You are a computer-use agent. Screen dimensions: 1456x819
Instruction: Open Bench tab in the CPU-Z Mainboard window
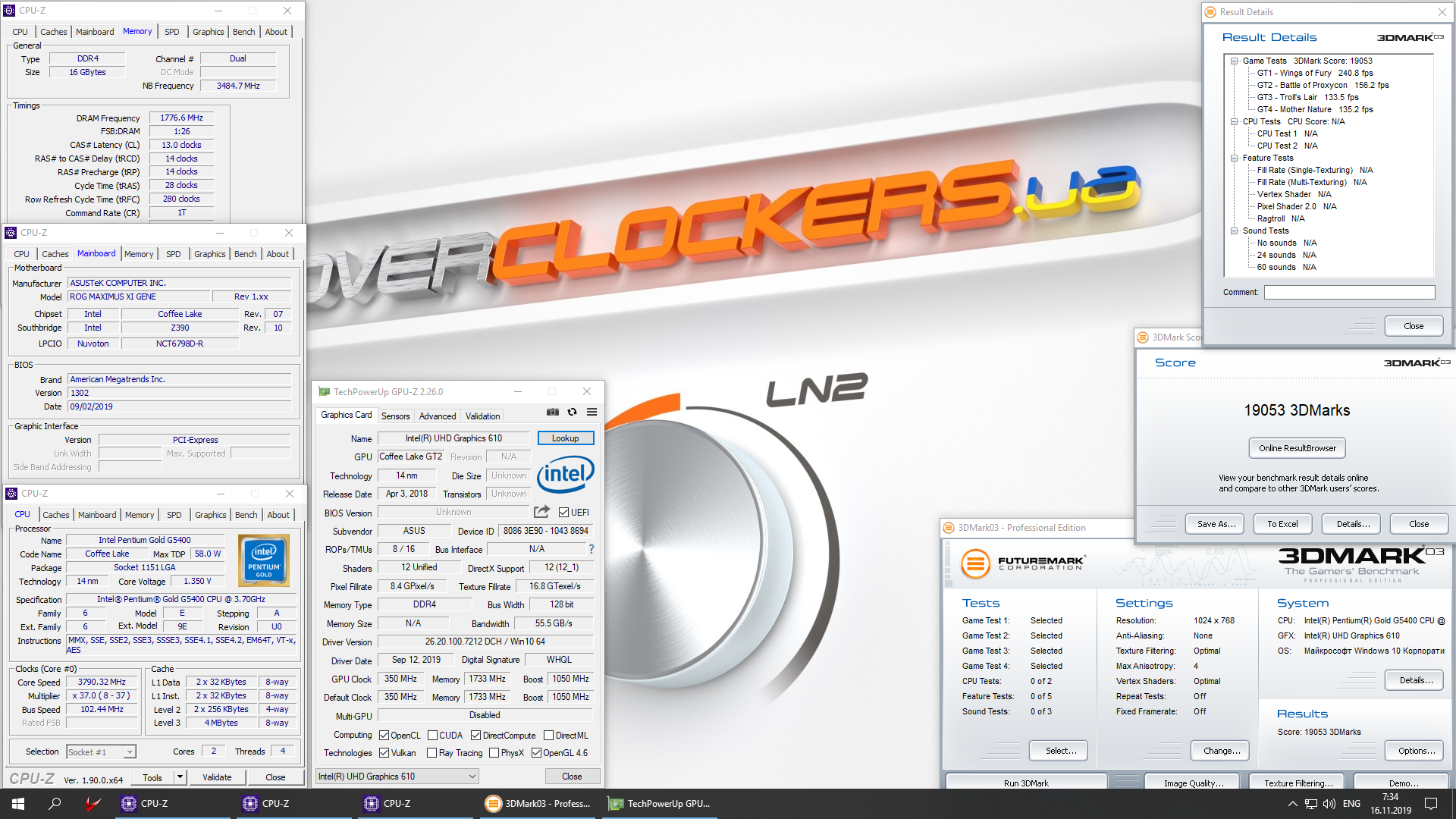(245, 254)
